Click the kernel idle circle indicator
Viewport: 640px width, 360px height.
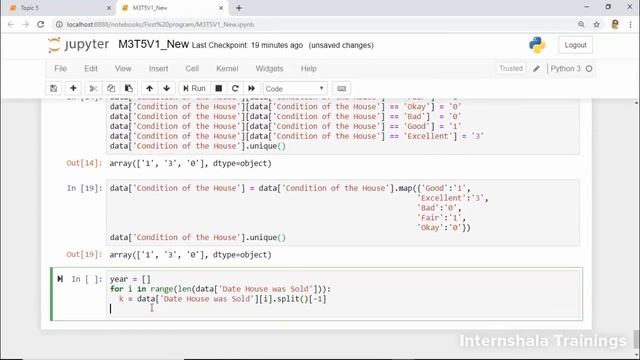click(x=589, y=69)
